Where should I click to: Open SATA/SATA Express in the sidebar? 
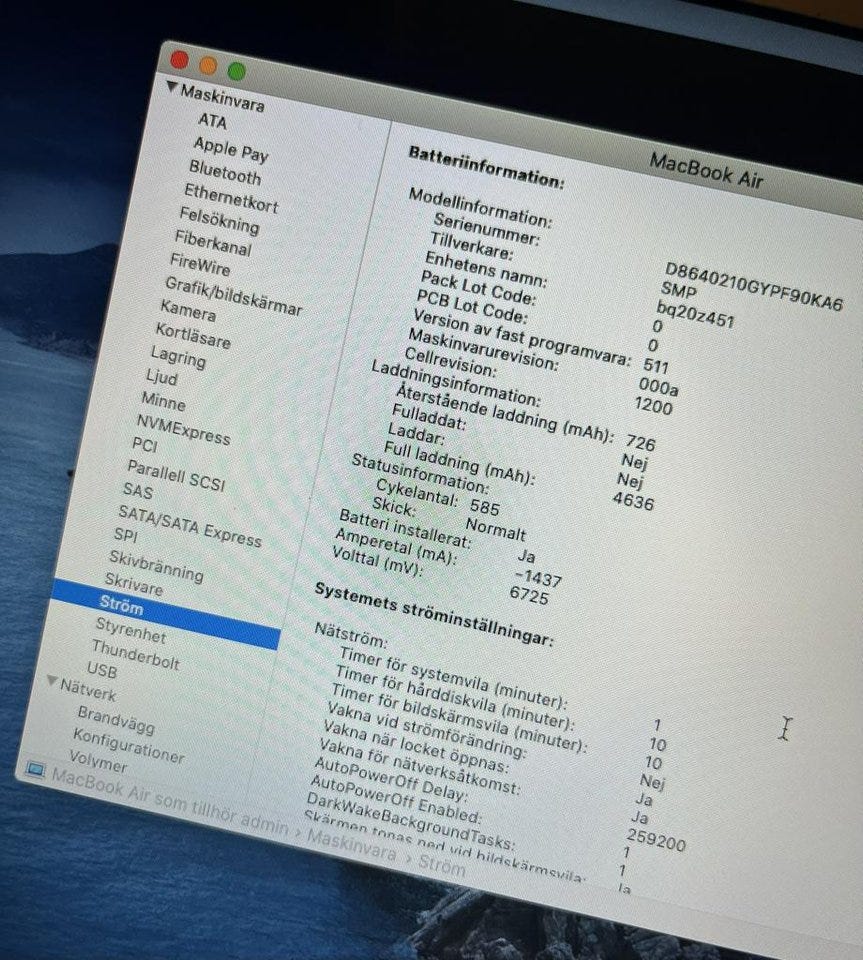[190, 525]
